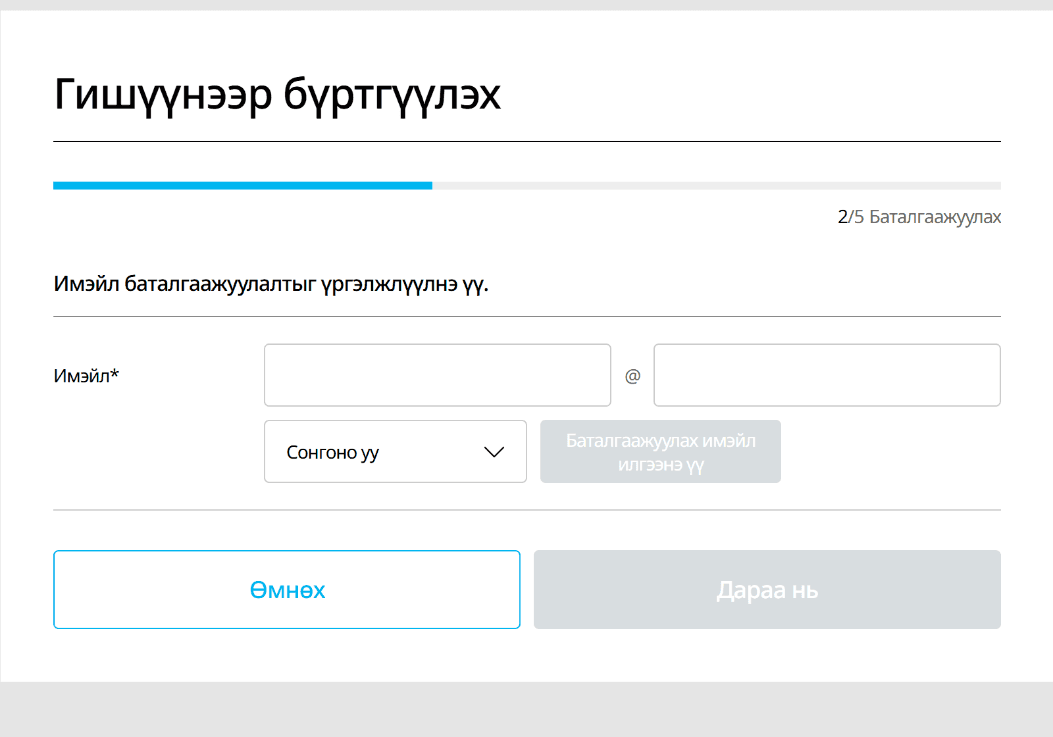Screen dimensions: 1053x737
Task: Click the @ symbol between email fields
Action: (633, 376)
